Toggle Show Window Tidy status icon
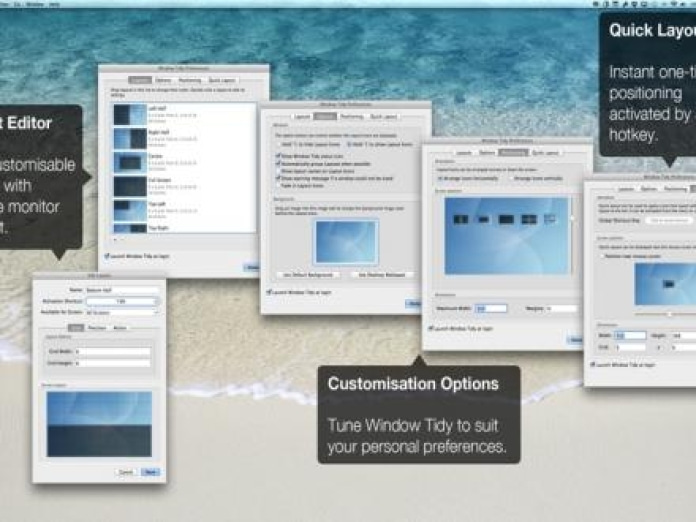This screenshot has height=522, width=696. 278,156
